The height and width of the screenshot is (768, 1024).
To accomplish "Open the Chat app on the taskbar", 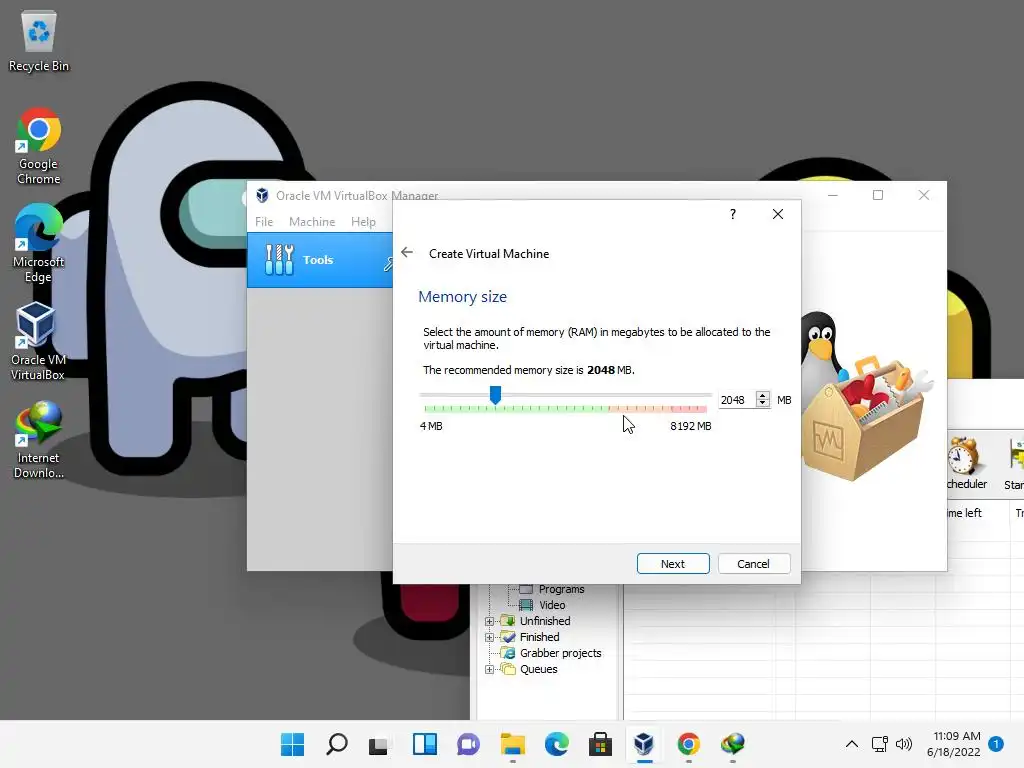I will [x=468, y=744].
